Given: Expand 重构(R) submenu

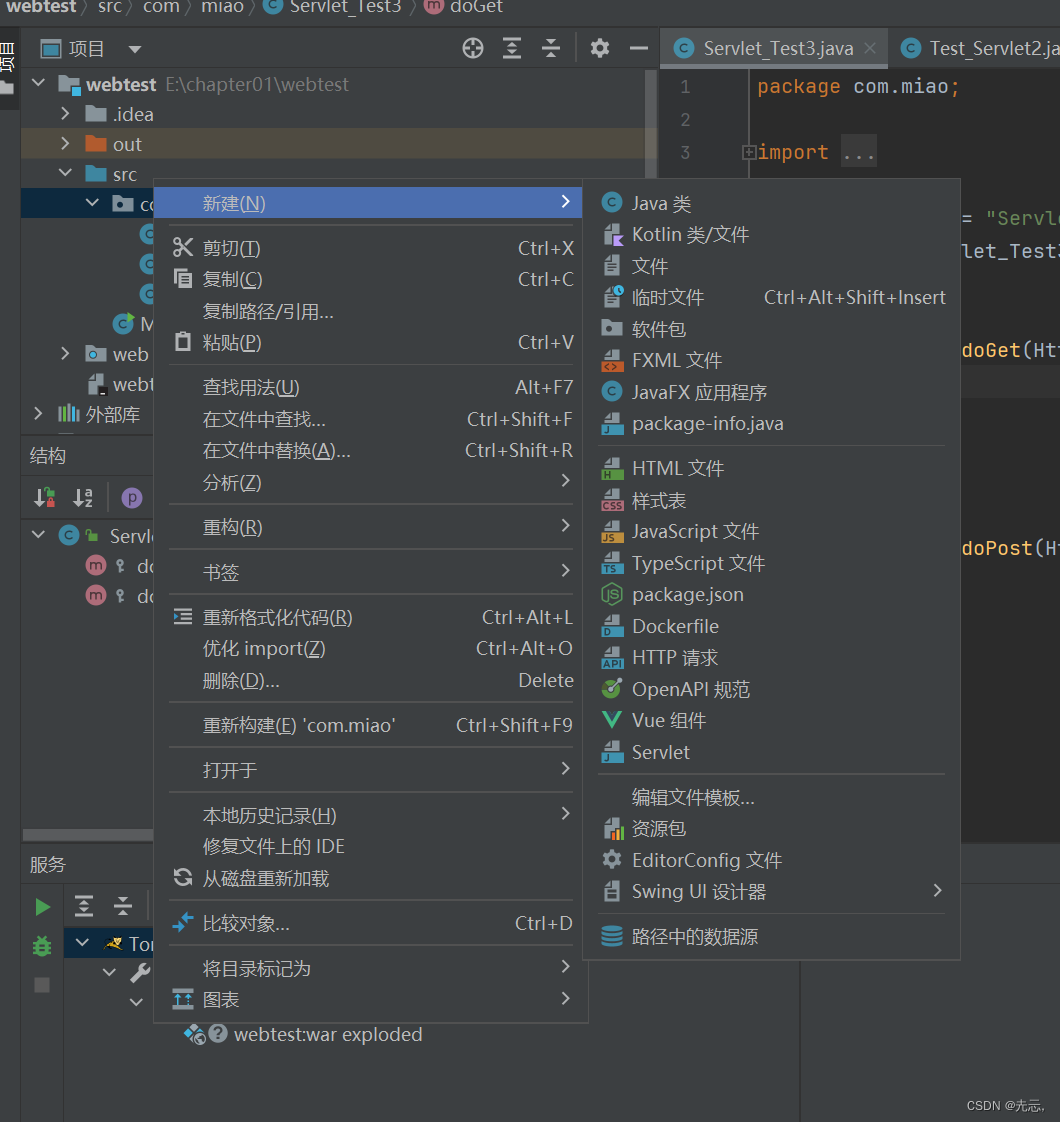Looking at the screenshot, I should click(x=371, y=527).
